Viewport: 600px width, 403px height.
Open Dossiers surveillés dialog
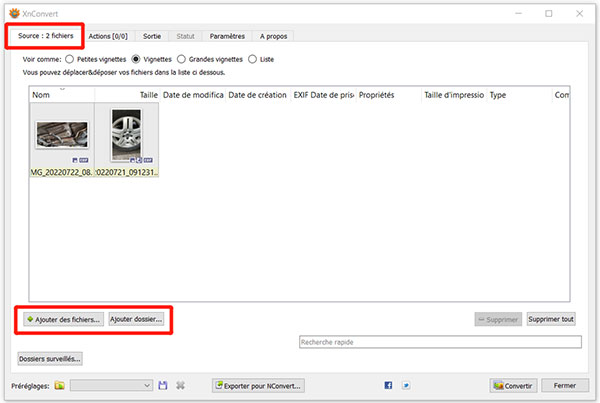(50, 359)
